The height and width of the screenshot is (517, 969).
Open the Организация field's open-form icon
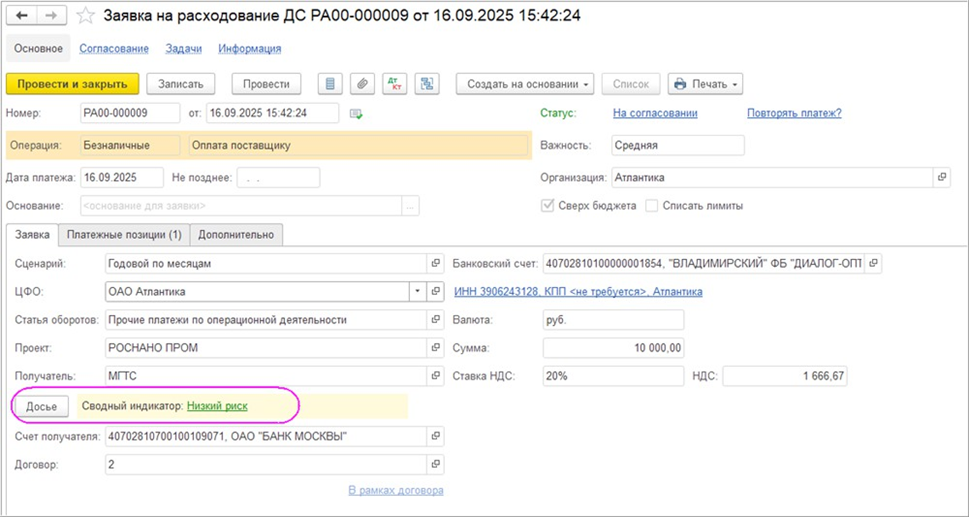[942, 177]
